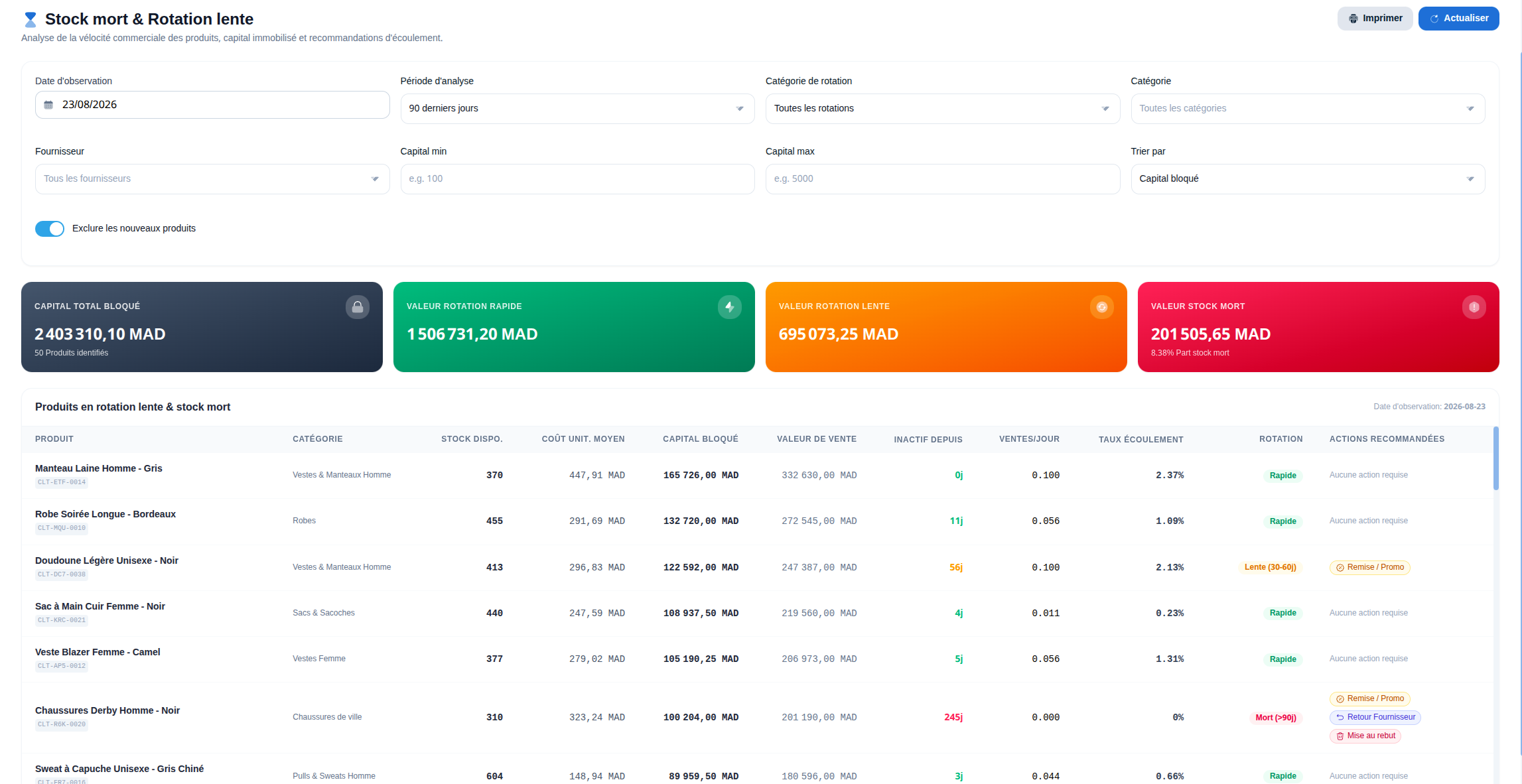Click product Veste Blazer Femme - Camel

98,652
